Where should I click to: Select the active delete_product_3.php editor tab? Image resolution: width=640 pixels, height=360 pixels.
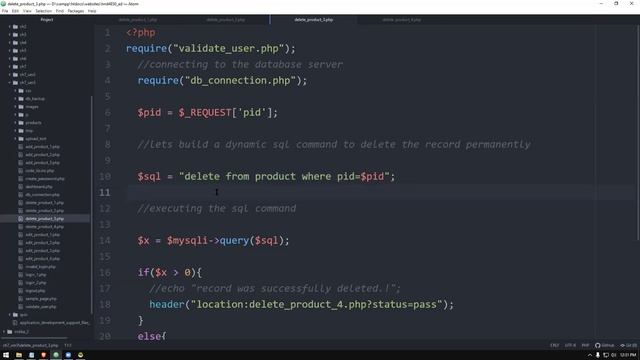[x=313, y=20]
